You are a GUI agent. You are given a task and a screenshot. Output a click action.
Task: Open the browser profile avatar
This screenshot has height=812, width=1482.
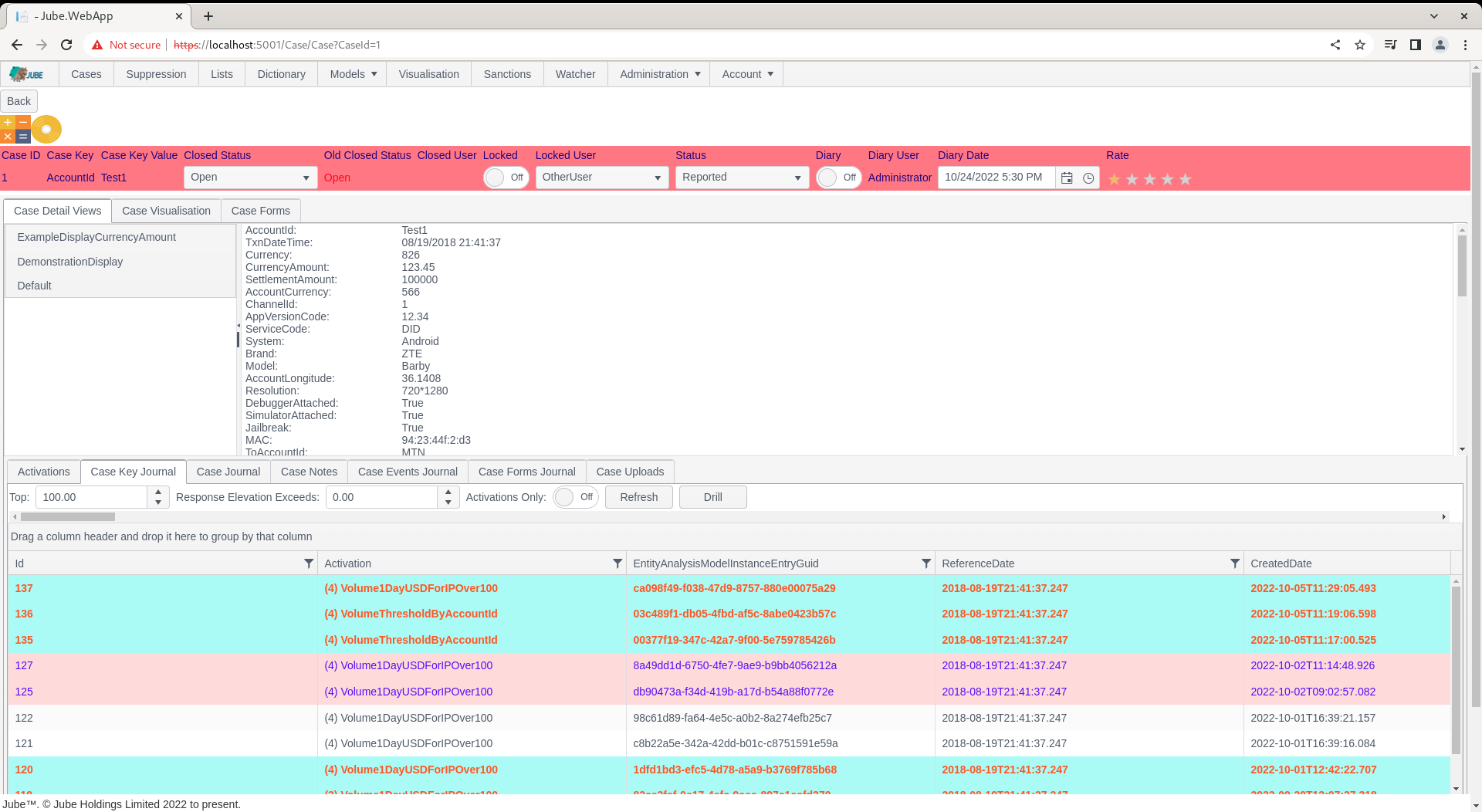[1440, 45]
